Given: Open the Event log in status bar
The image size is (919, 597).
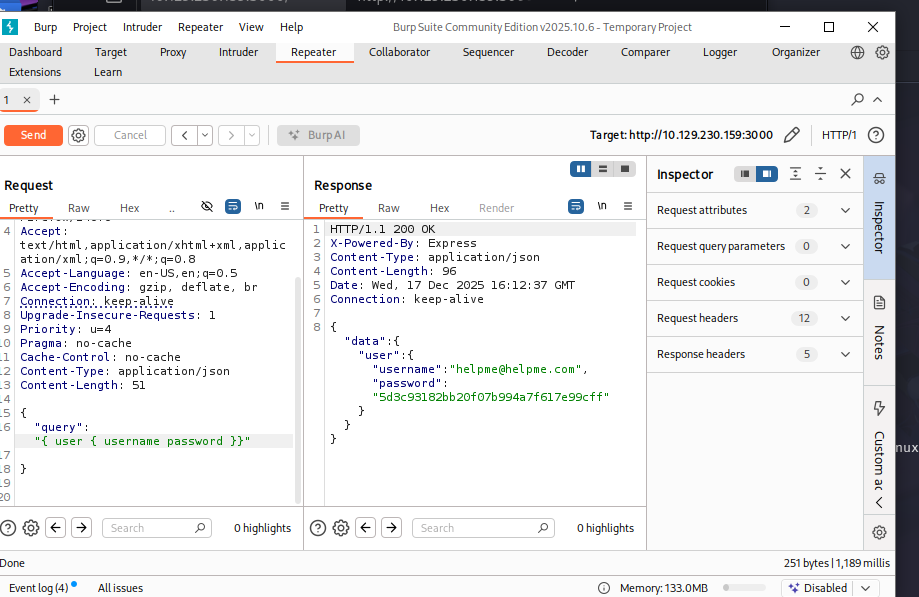Looking at the screenshot, I should click(x=38, y=588).
